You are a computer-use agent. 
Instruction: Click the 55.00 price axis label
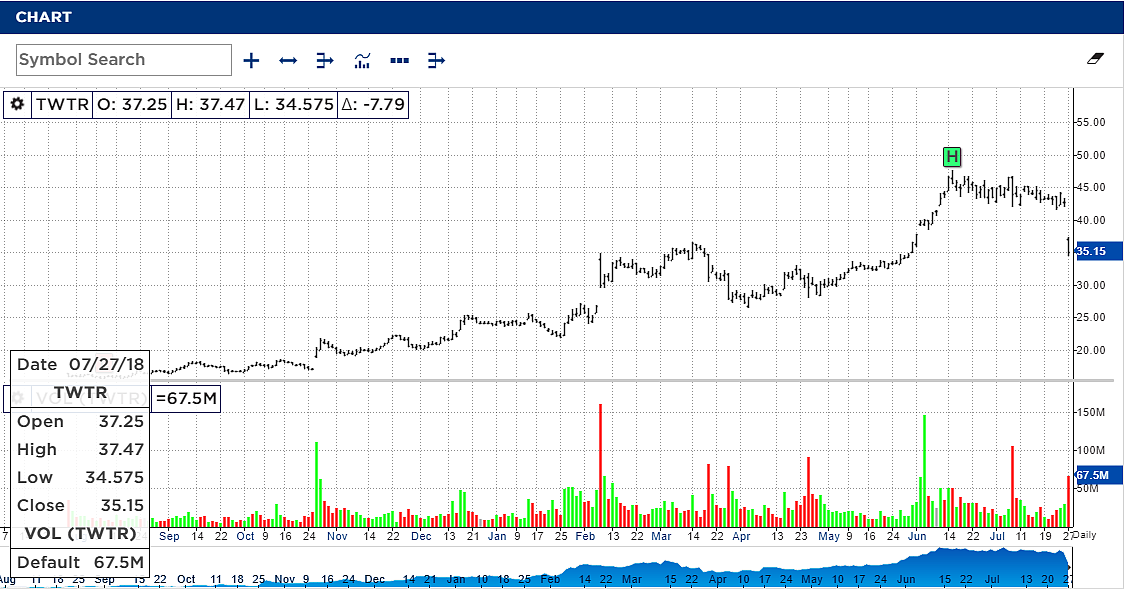(1090, 122)
